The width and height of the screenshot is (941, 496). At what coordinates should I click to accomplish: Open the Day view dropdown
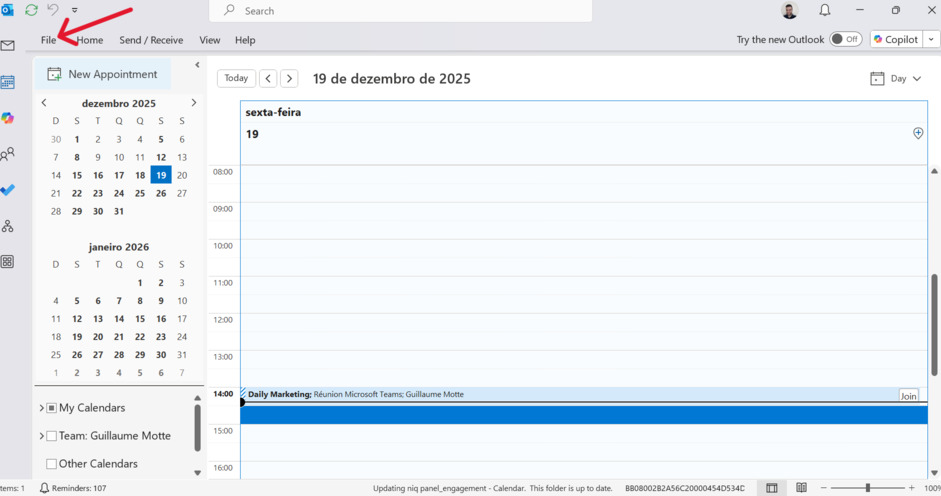(x=895, y=79)
